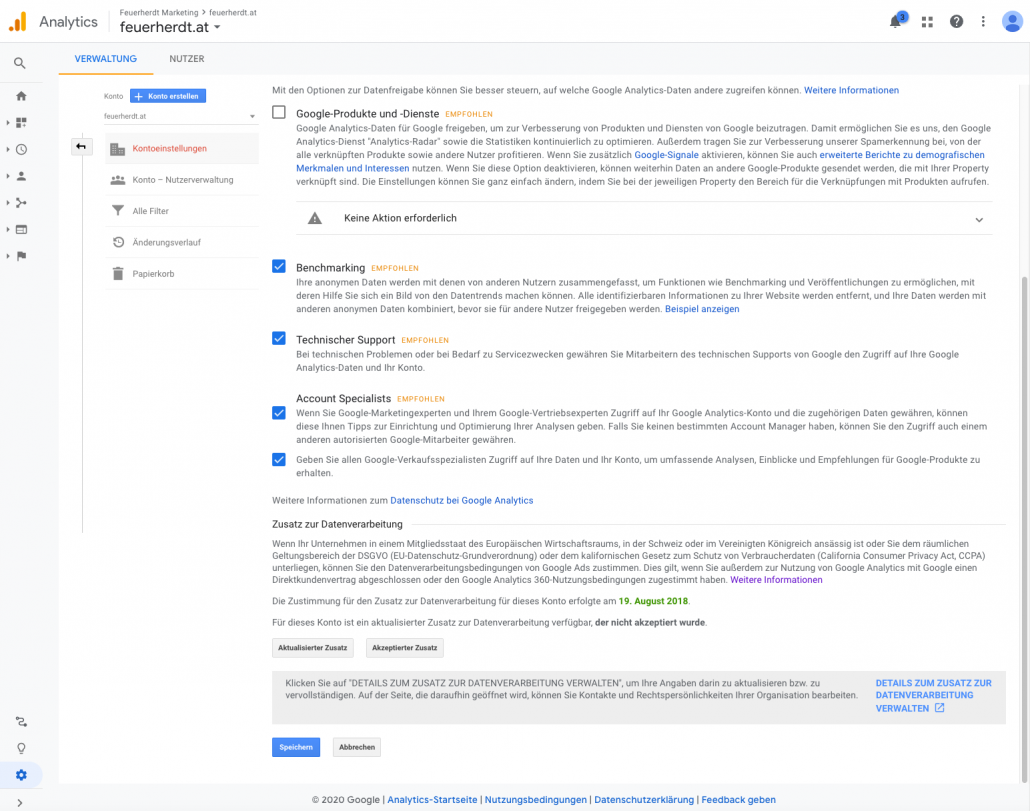Click the funnel icon for Alle Filter
The height and width of the screenshot is (811, 1030).
[118, 211]
